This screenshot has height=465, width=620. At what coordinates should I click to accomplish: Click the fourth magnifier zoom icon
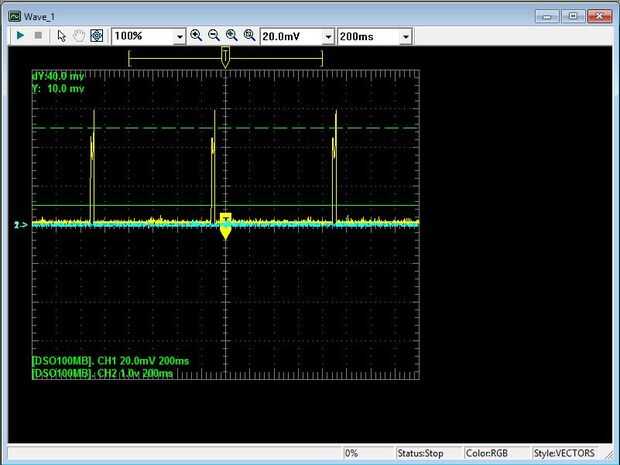coord(249,35)
